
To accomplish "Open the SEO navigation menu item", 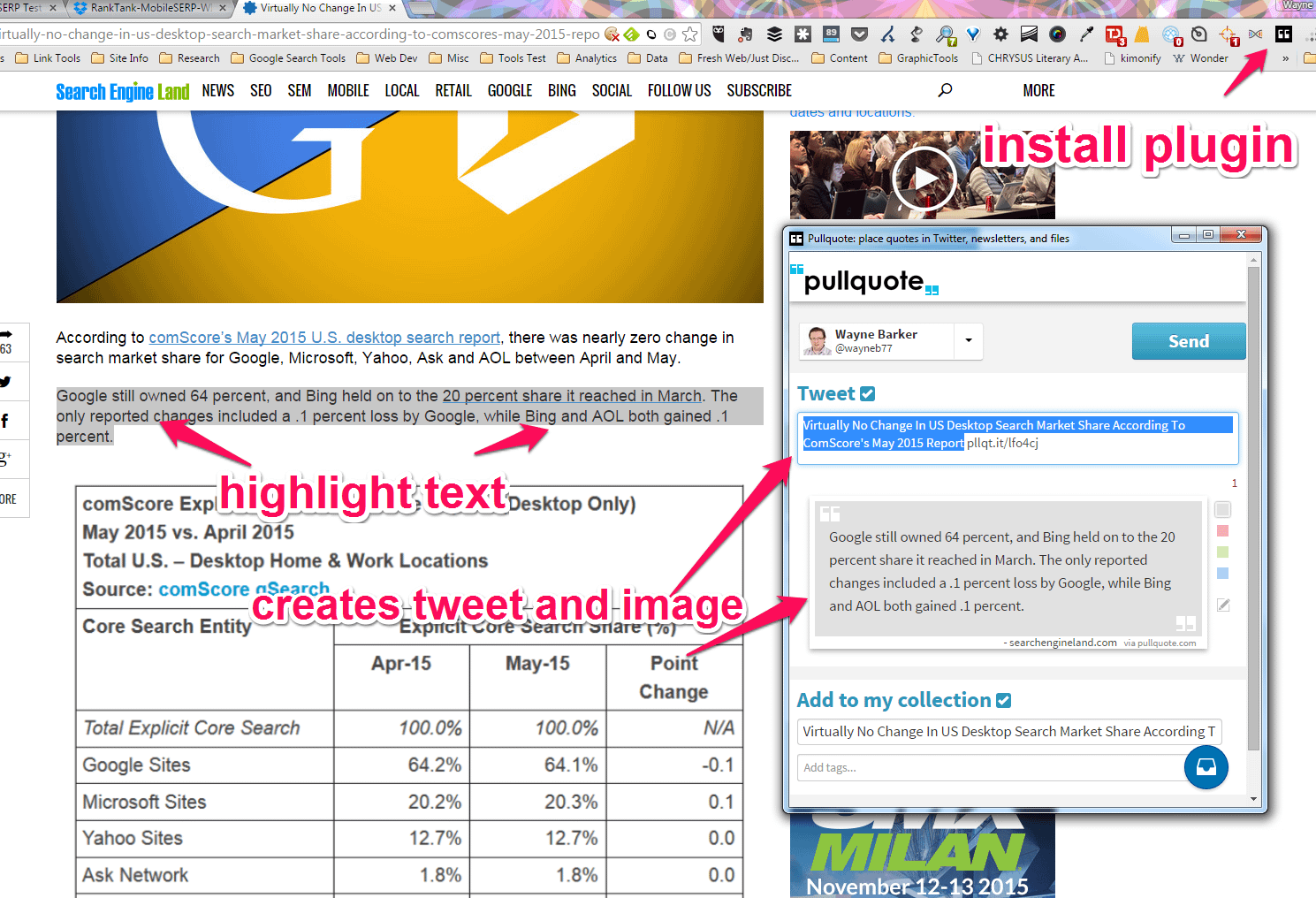I will [261, 90].
